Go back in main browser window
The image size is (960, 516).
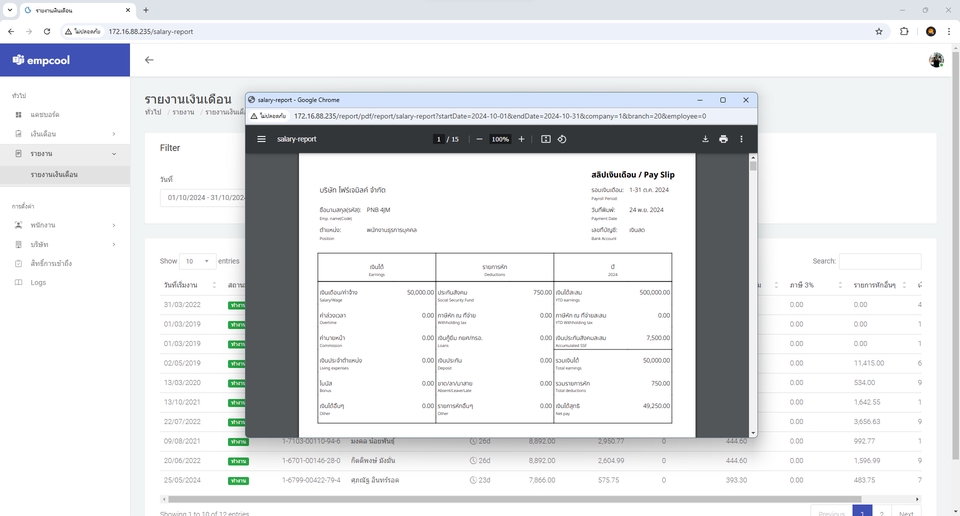click(11, 31)
